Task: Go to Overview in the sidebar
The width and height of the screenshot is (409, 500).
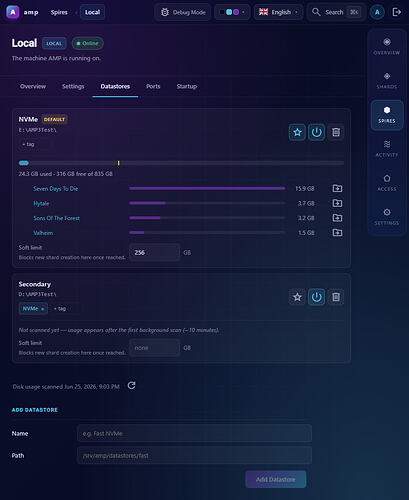Action: coord(387,46)
